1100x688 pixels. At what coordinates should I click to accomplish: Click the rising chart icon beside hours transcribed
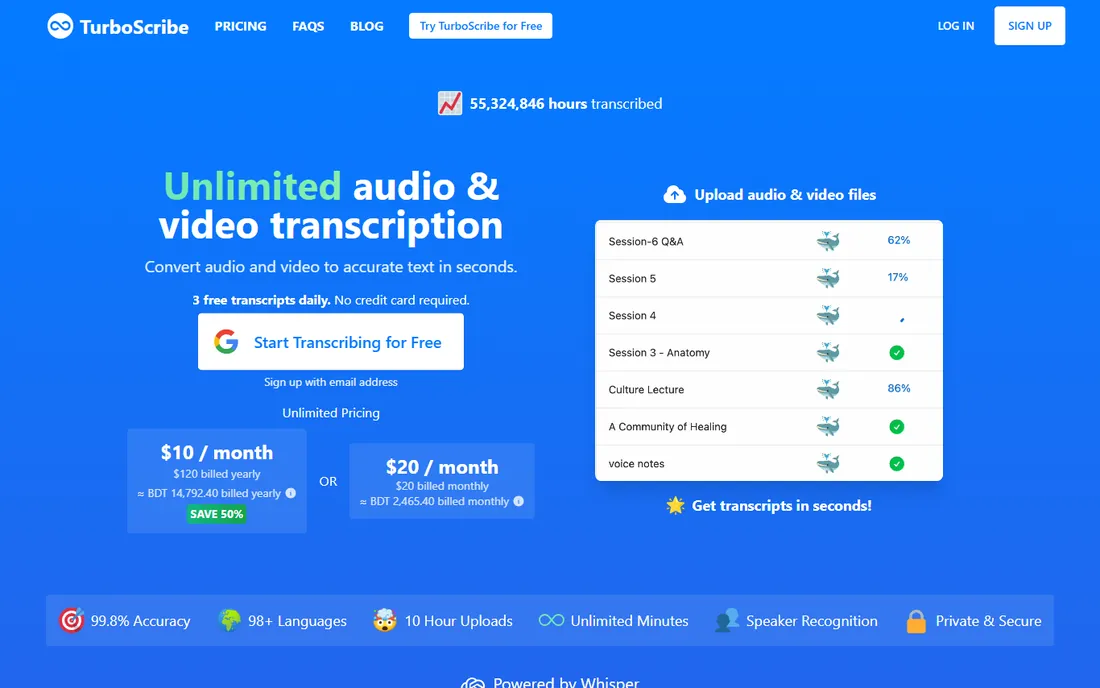pyautogui.click(x=450, y=104)
